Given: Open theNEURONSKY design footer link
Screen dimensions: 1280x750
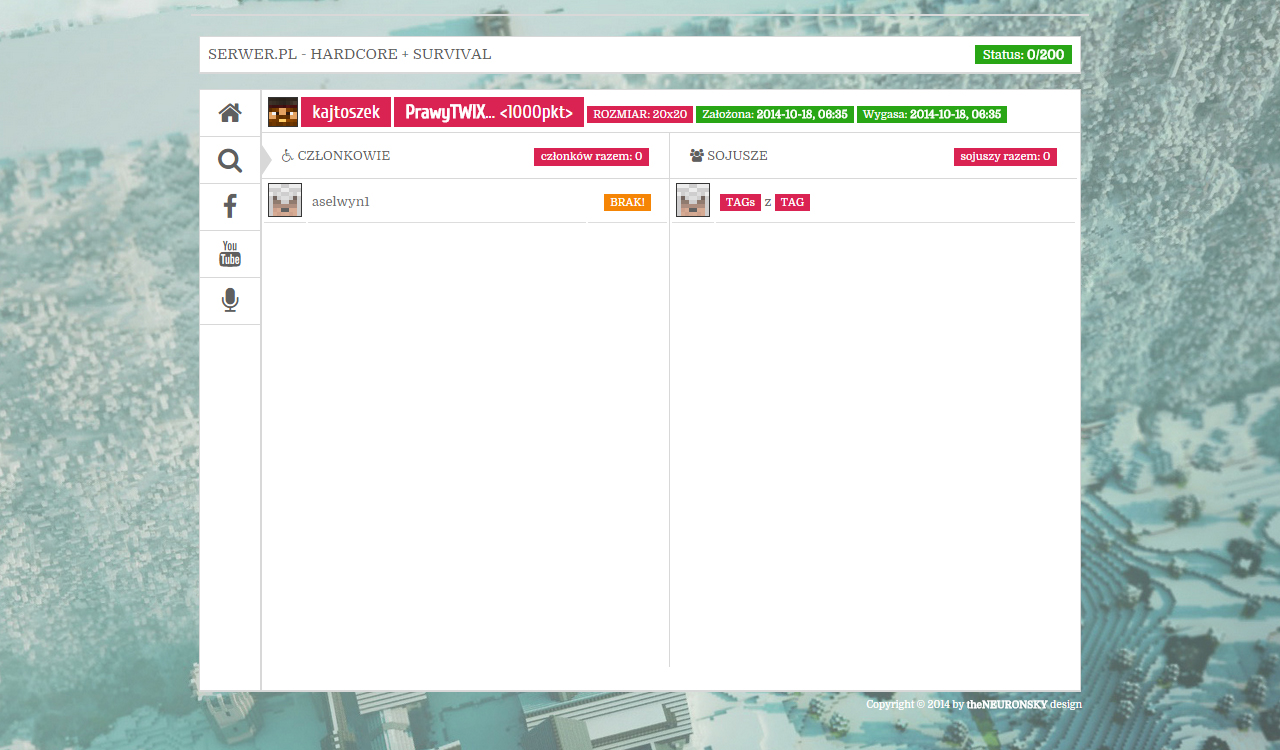Looking at the screenshot, I should [x=1024, y=705].
